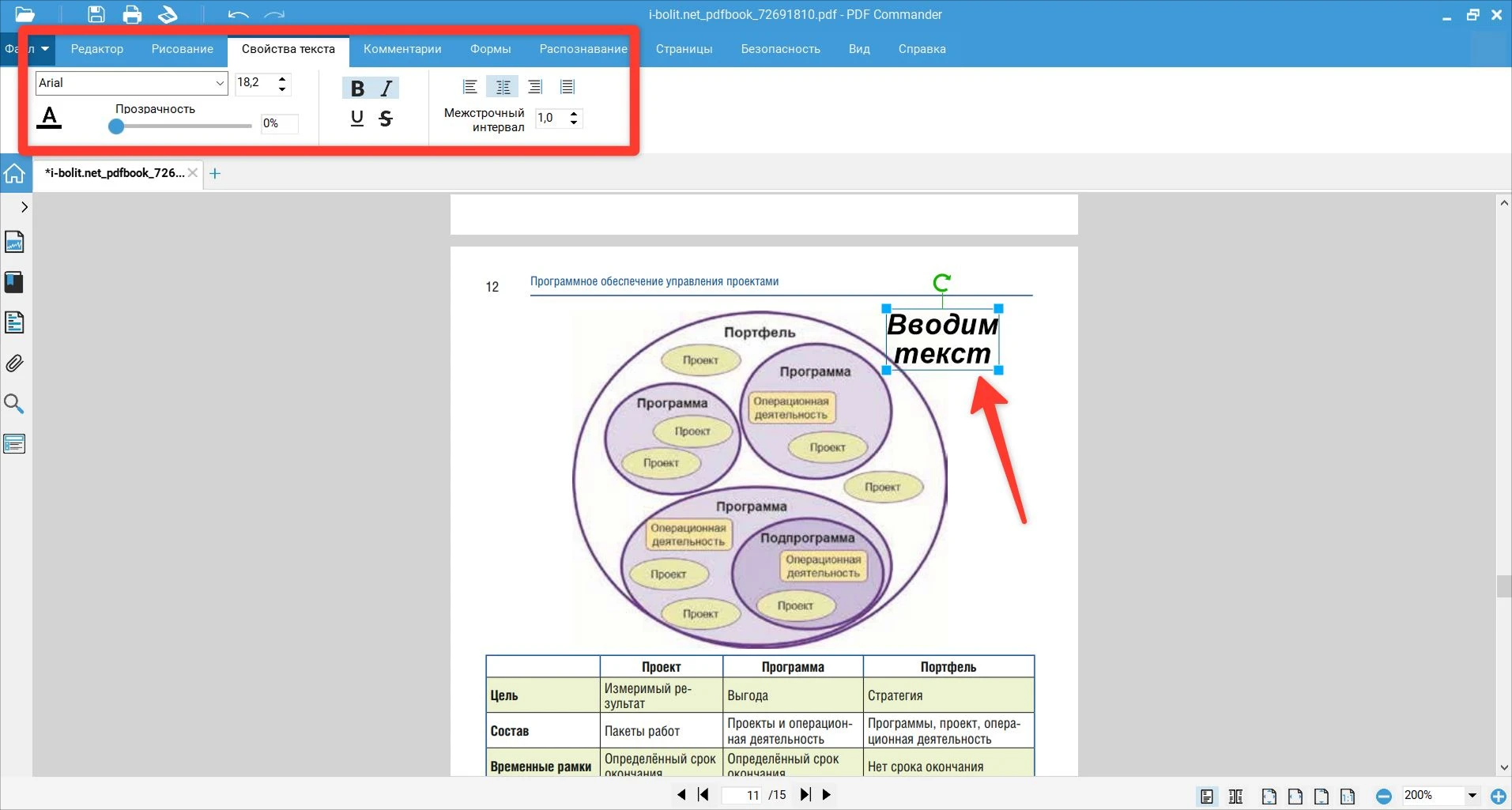Toggle Italic formatting
The height and width of the screenshot is (810, 1512).
(x=386, y=89)
